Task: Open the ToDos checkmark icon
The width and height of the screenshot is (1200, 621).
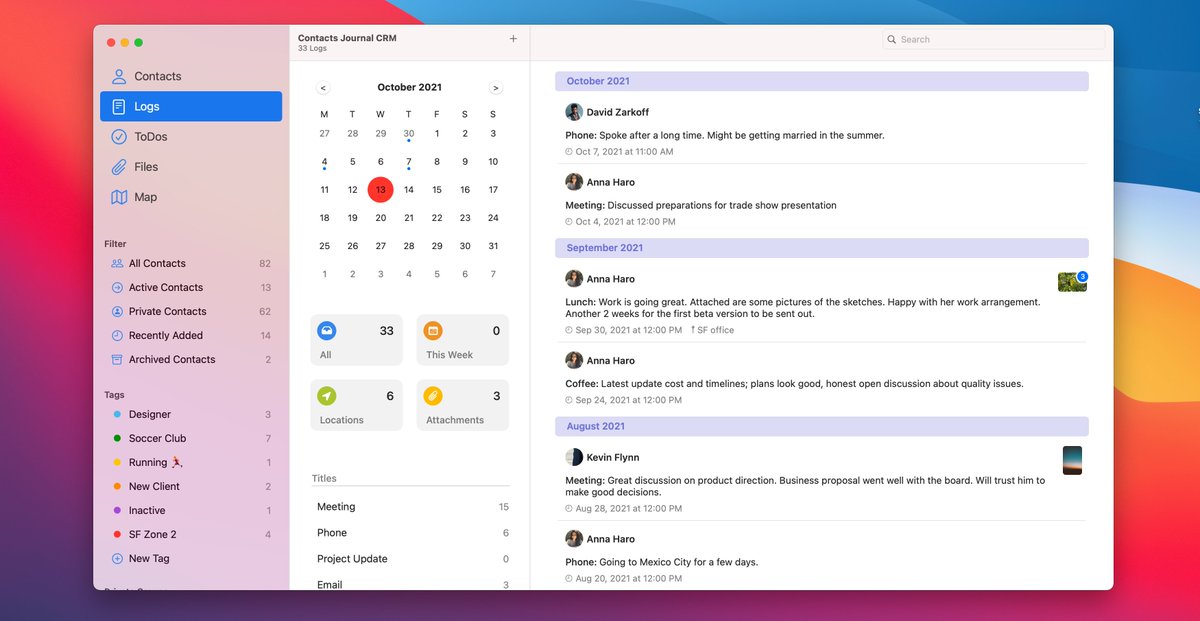Action: pos(119,137)
